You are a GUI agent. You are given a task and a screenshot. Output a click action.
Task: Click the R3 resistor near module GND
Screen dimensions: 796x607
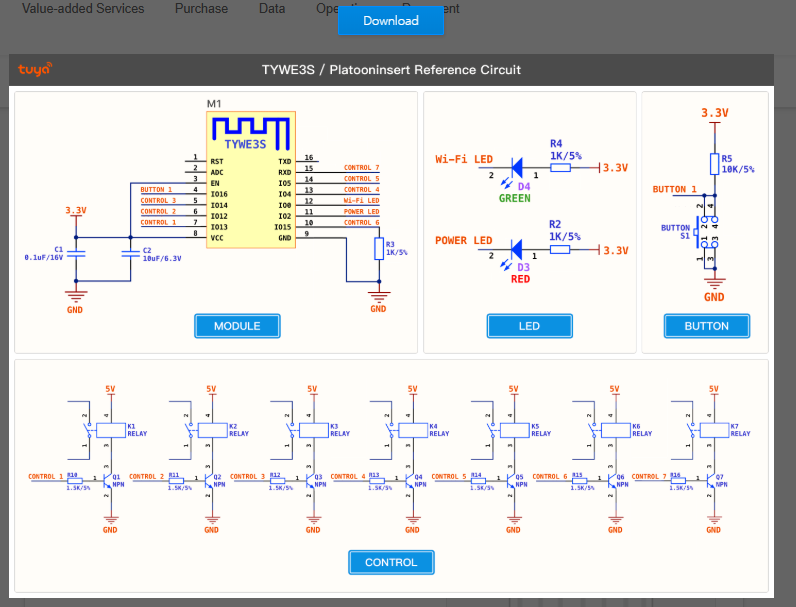click(378, 249)
